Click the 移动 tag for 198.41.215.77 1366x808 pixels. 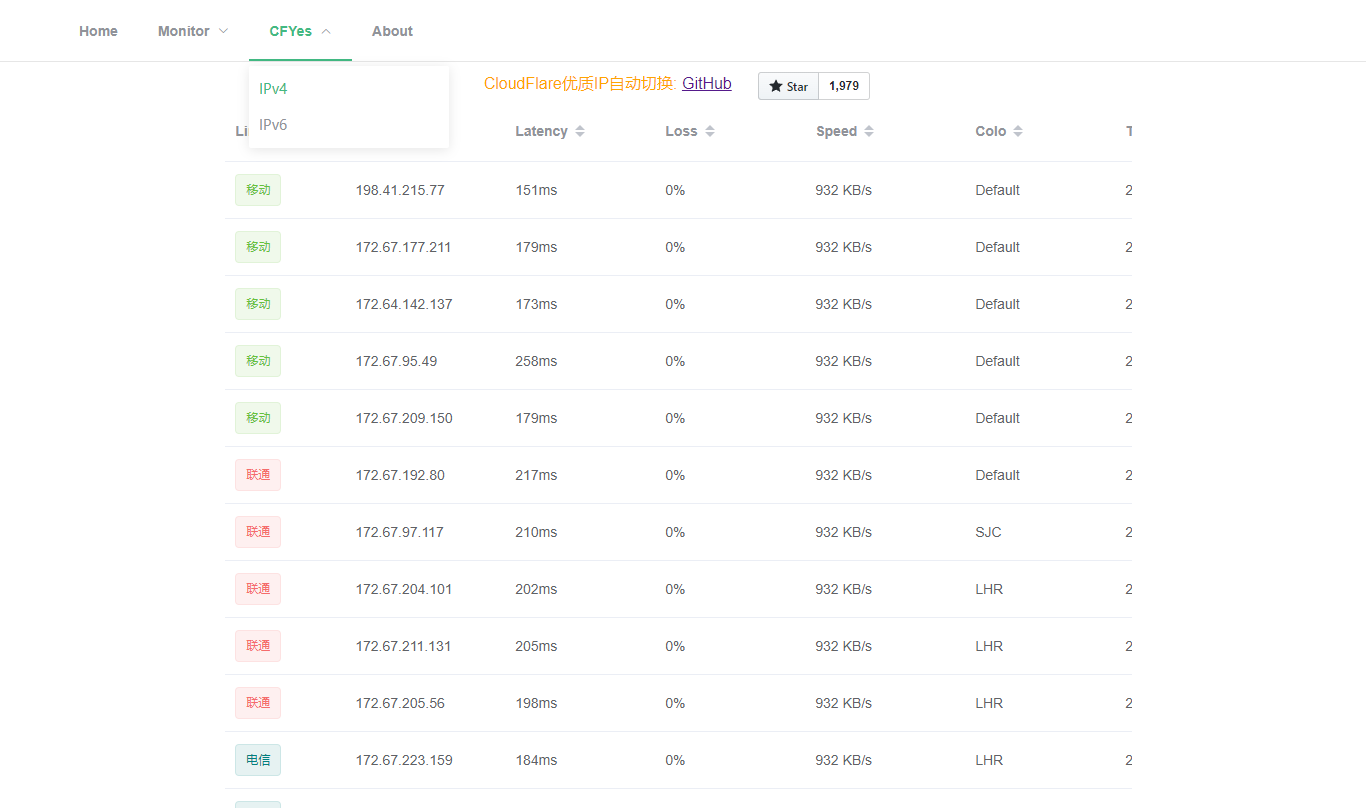[258, 190]
